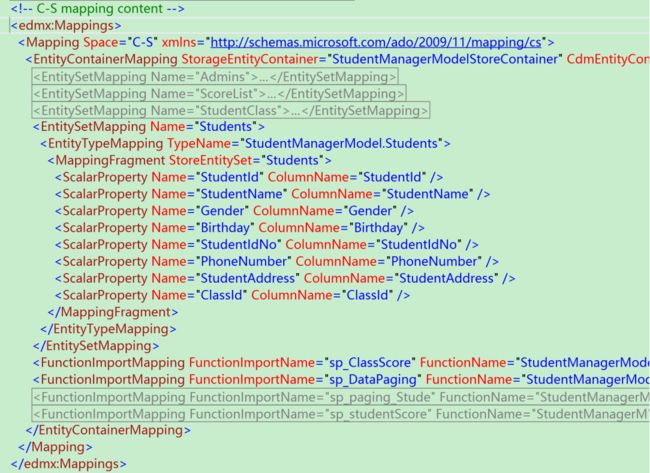Viewport: 650px width, 473px height.
Task: Click ScalarProperty line for Gender
Action: [234, 211]
